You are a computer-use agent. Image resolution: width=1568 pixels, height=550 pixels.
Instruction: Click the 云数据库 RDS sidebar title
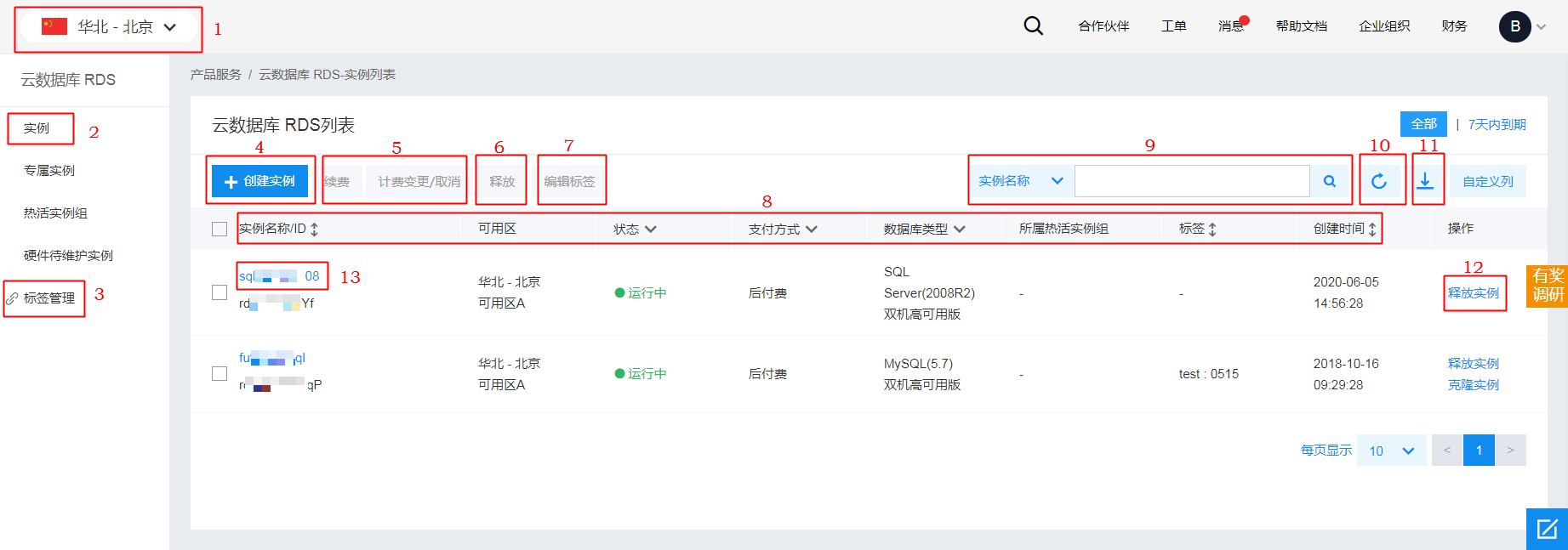coord(68,80)
